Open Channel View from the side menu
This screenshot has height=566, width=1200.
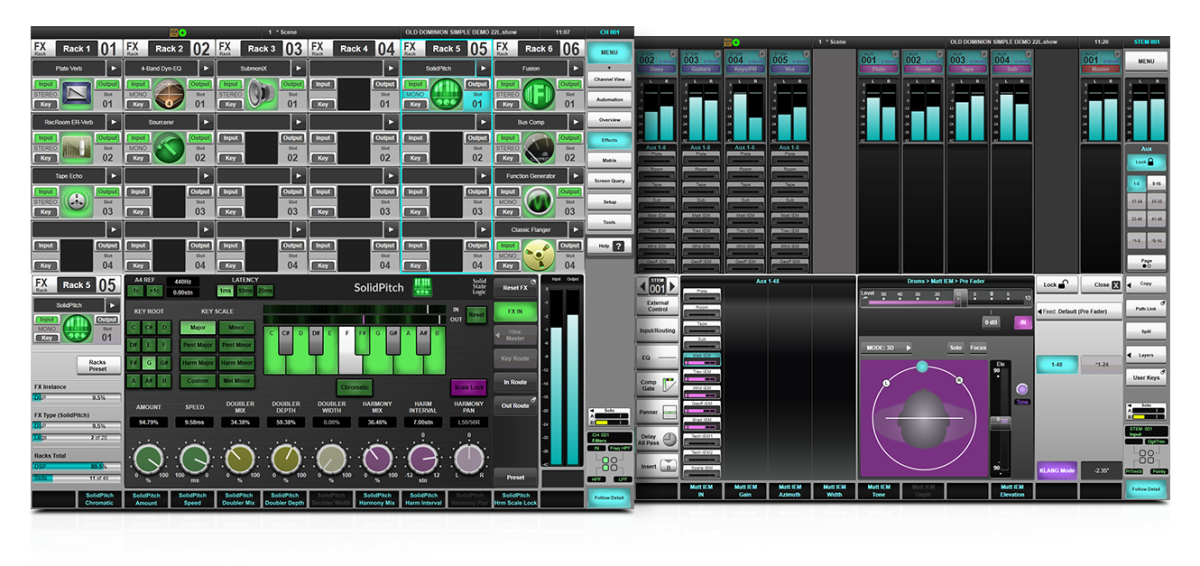[x=609, y=77]
